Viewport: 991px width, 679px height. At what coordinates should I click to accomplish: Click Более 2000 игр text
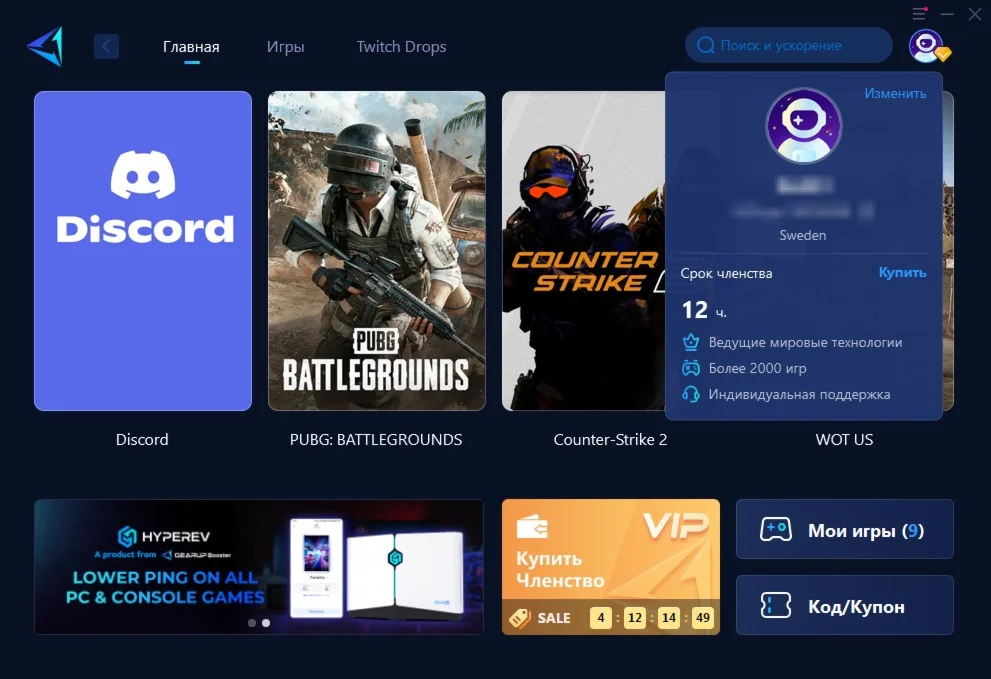click(x=757, y=369)
